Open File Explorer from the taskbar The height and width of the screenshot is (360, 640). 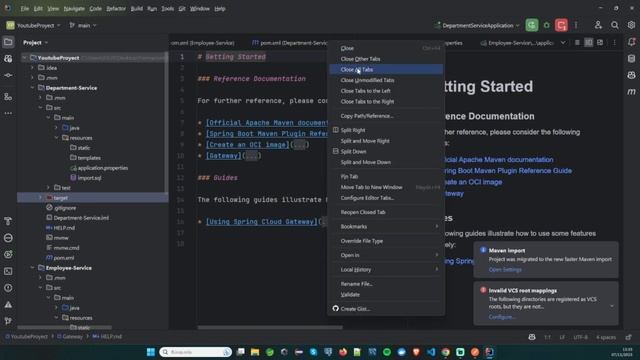(255, 352)
